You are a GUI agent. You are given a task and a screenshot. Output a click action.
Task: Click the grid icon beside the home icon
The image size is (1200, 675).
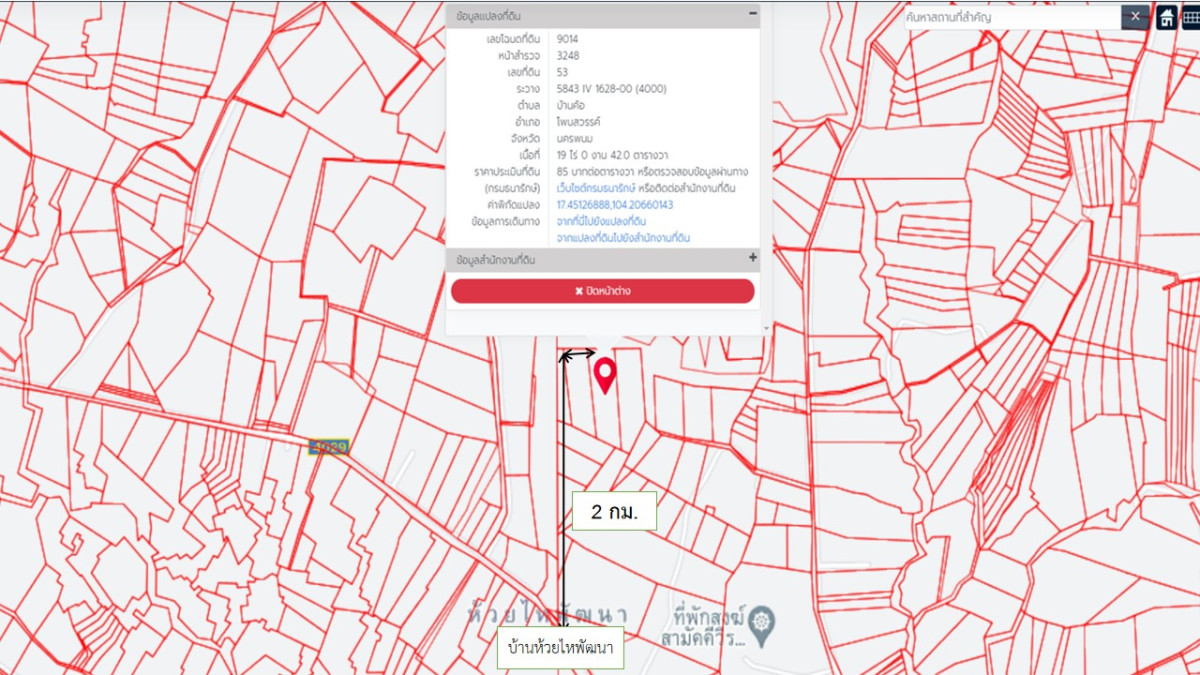pos(1190,17)
